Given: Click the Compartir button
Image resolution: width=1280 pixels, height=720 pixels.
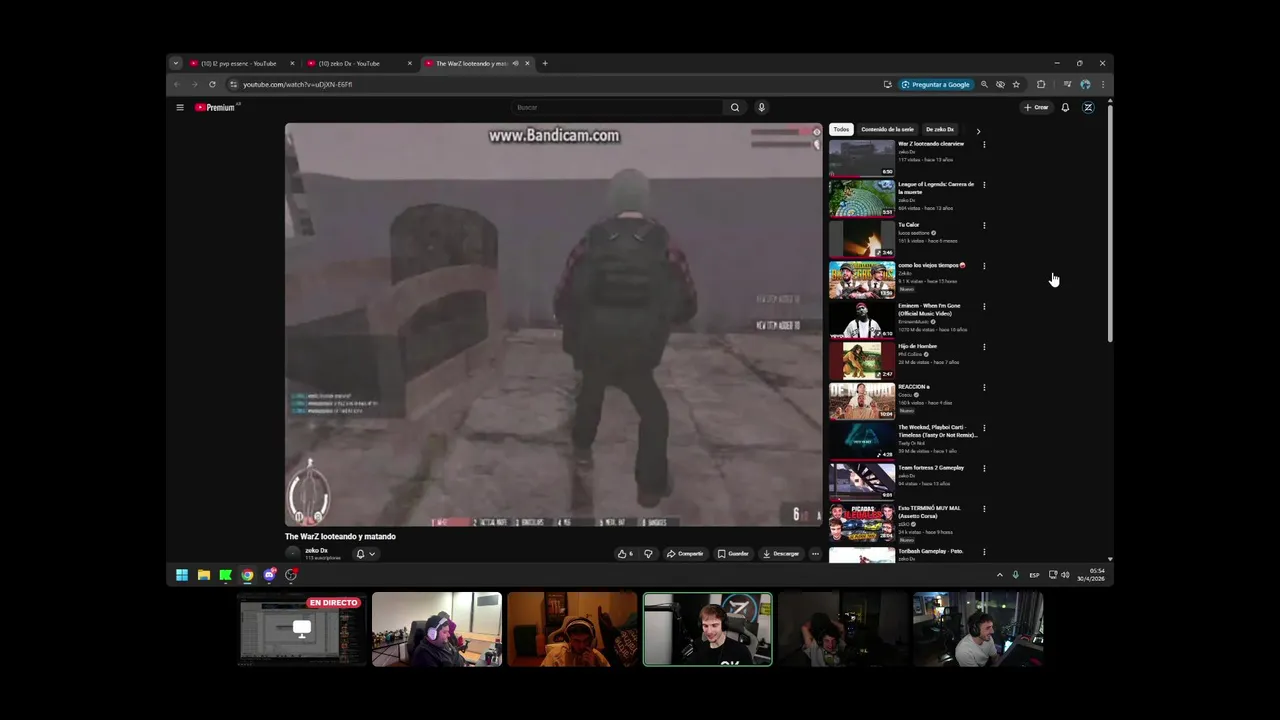Looking at the screenshot, I should click(x=685, y=553).
